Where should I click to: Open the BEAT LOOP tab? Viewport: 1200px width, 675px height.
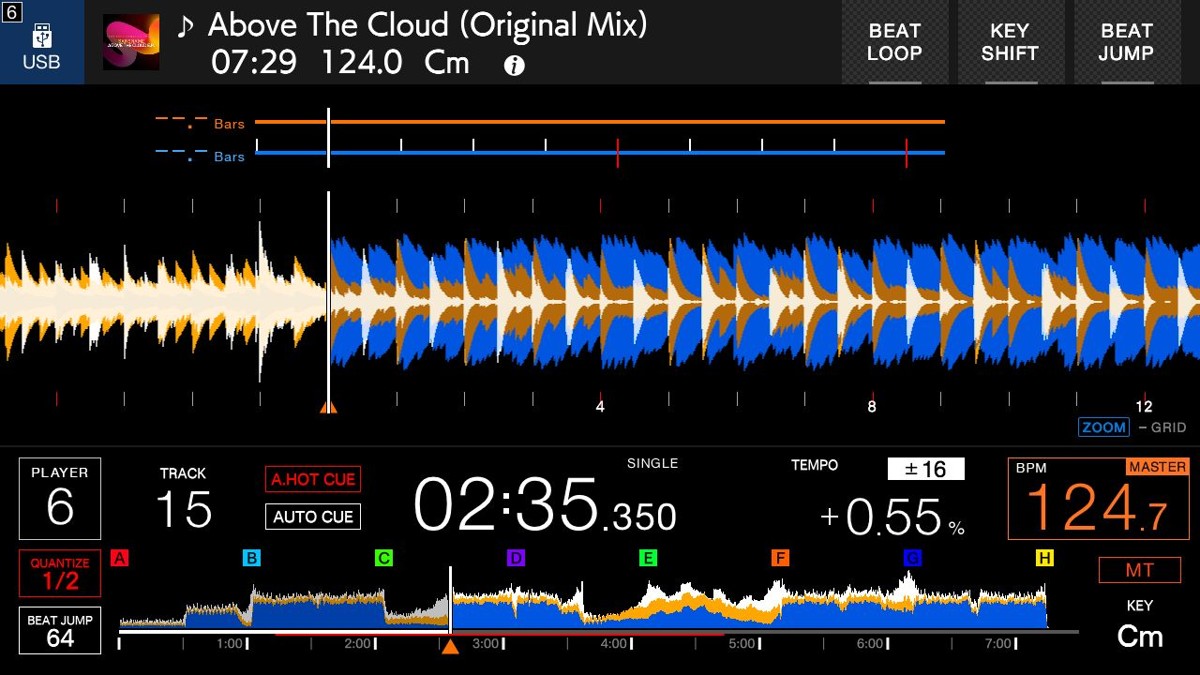[x=894, y=43]
